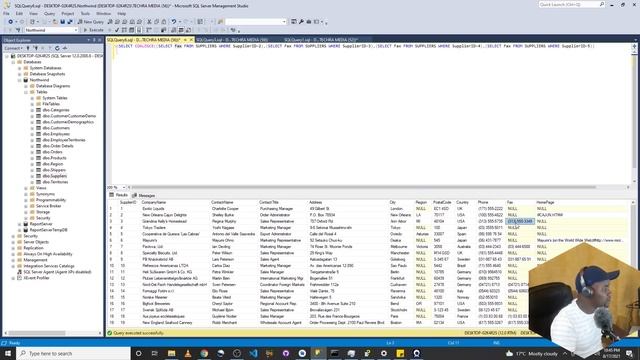Click the Save floppy disk icon
Image resolution: width=640 pixels, height=360 pixels.
tap(62, 22)
